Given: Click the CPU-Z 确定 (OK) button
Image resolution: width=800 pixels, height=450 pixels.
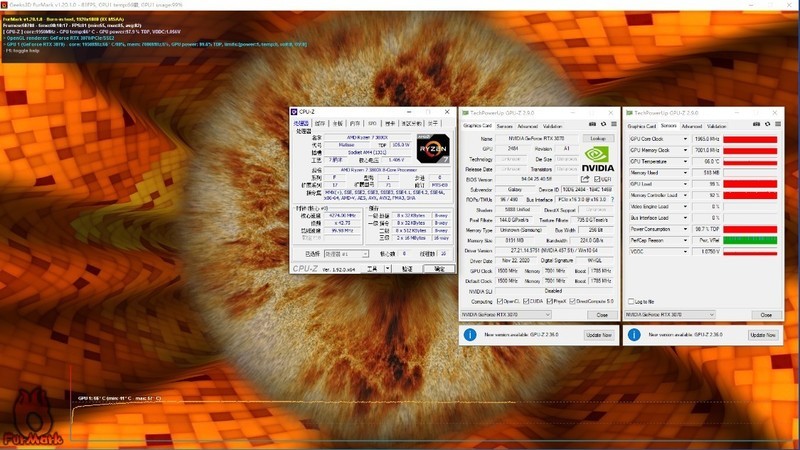Looking at the screenshot, I should [x=439, y=269].
